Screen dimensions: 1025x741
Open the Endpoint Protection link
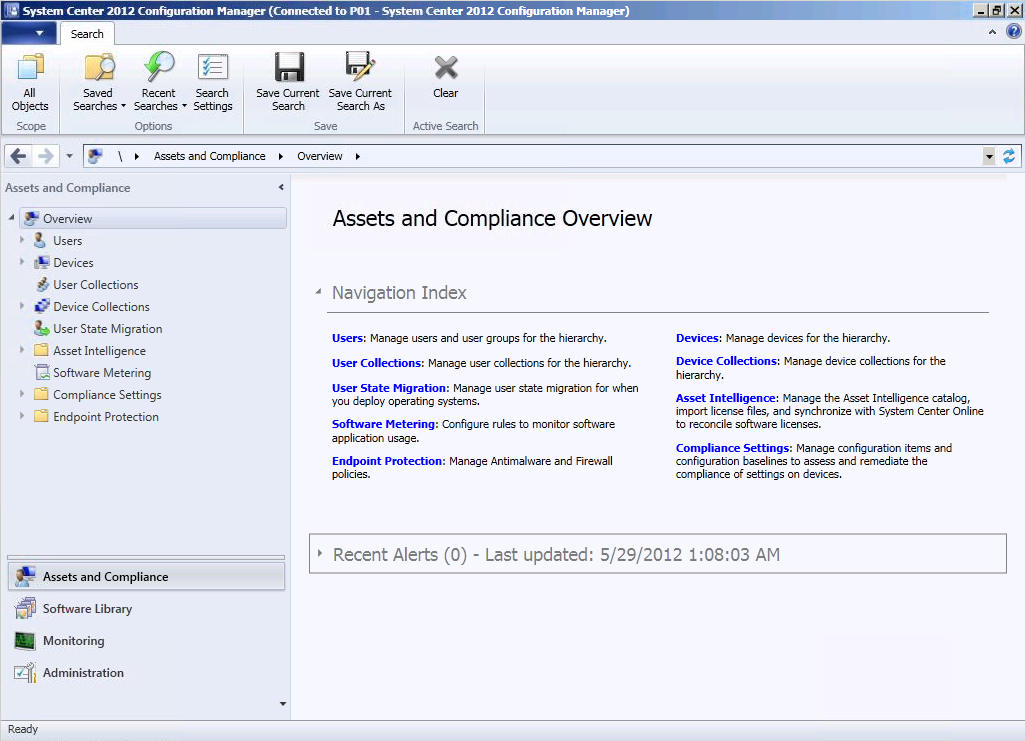click(x=387, y=461)
